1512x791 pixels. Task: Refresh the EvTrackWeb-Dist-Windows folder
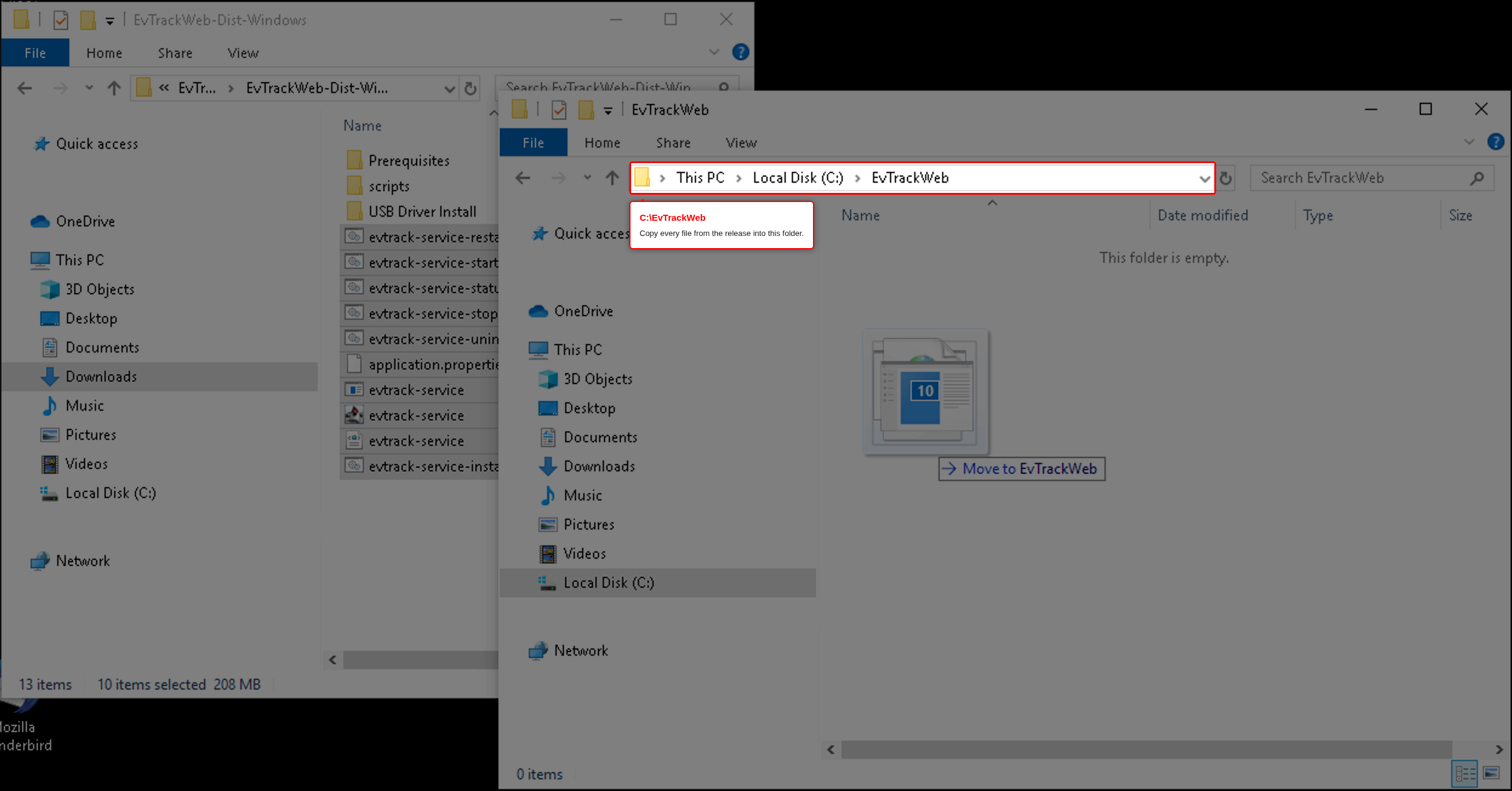coord(470,89)
